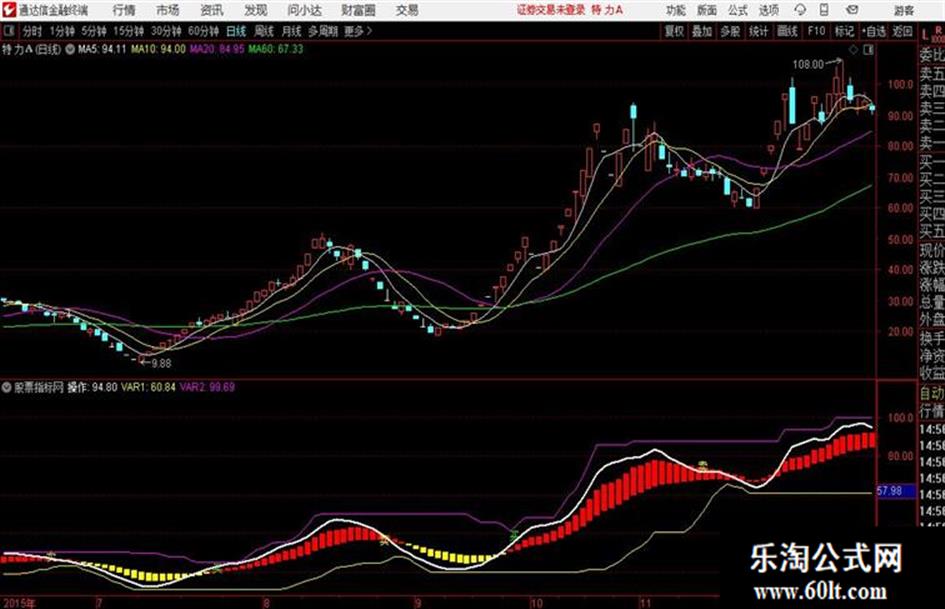Open the 资讯 menu
This screenshot has width=945, height=609.
click(x=212, y=10)
